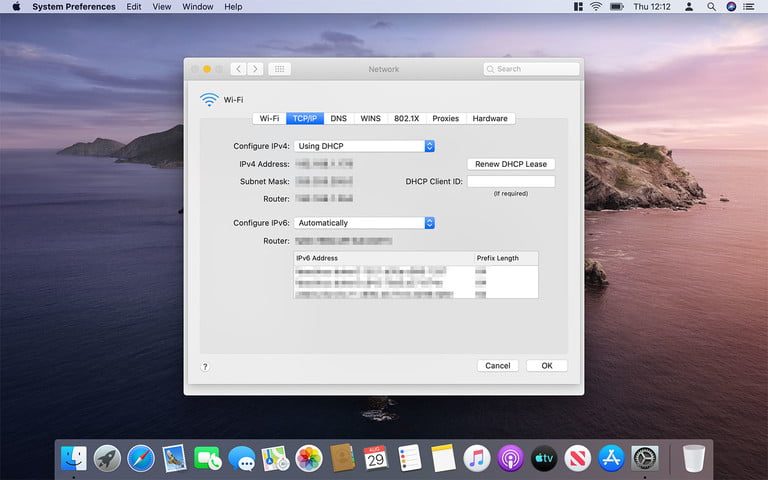This screenshot has width=768, height=480.
Task: Click the Show All grid icon
Action: (280, 69)
